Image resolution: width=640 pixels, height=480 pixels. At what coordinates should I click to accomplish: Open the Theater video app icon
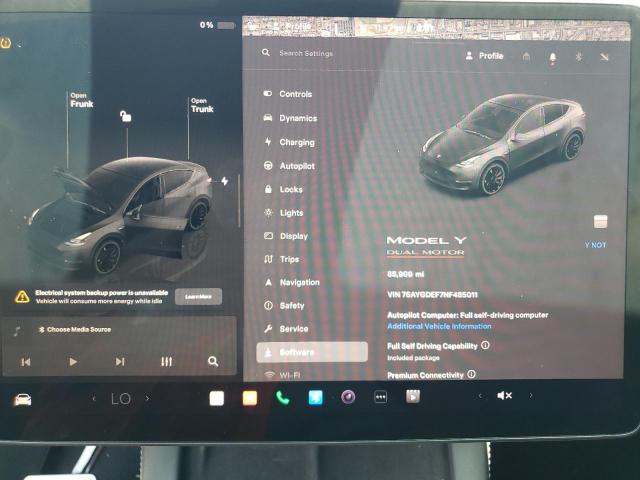click(x=413, y=396)
